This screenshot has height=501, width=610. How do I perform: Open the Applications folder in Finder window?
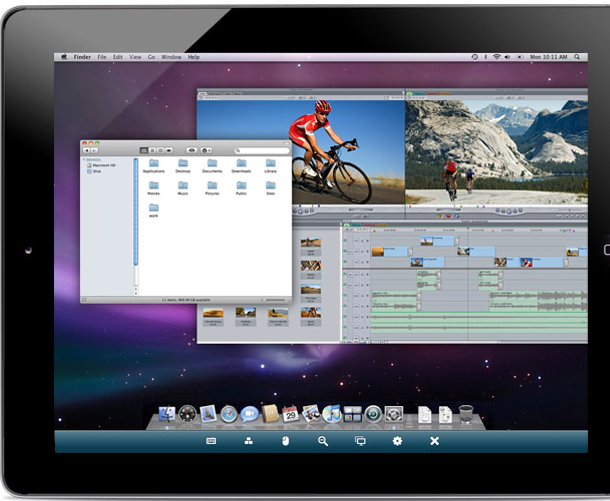coord(154,166)
